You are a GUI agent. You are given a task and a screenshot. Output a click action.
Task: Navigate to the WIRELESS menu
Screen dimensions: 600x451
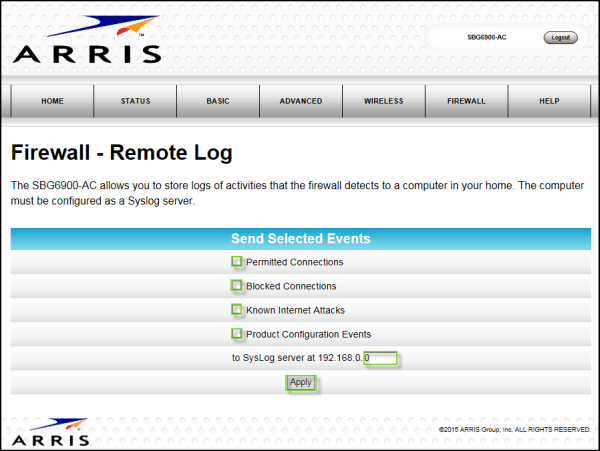click(x=383, y=101)
